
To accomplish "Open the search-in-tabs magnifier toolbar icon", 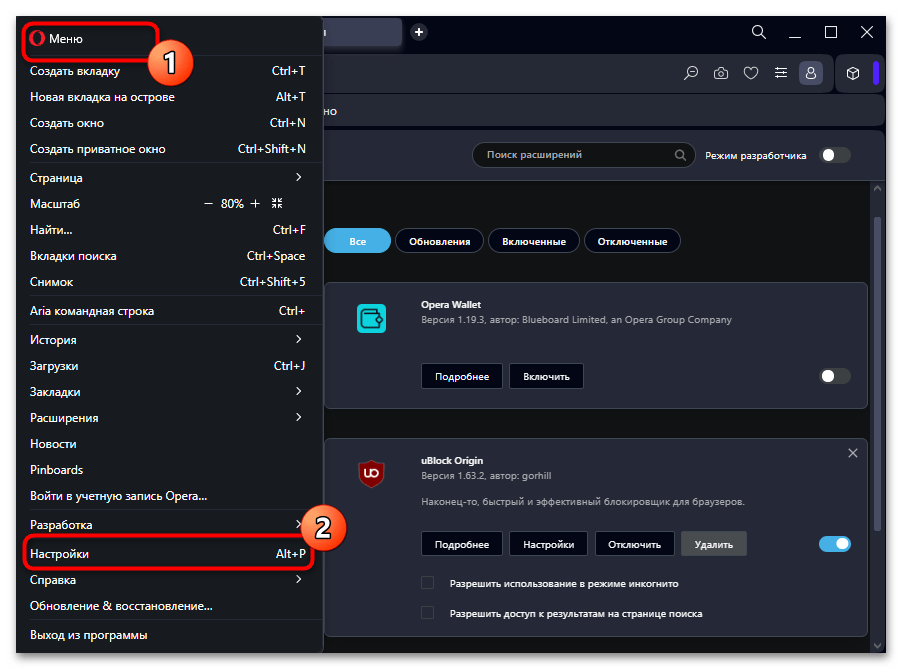I will pos(691,73).
